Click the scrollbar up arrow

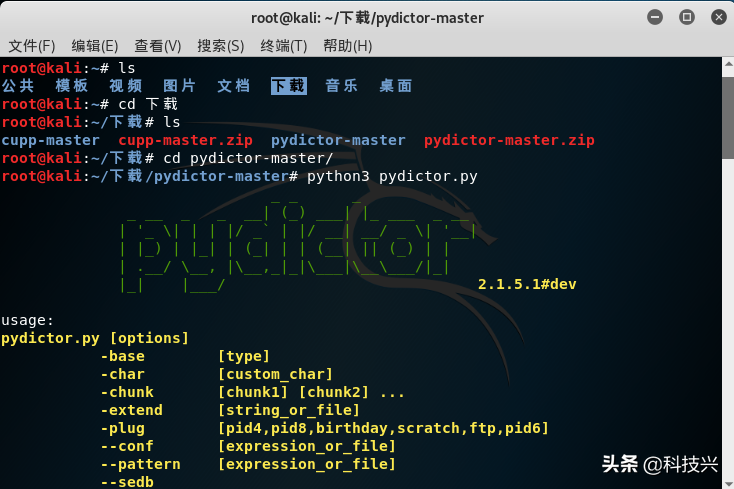[x=728, y=66]
